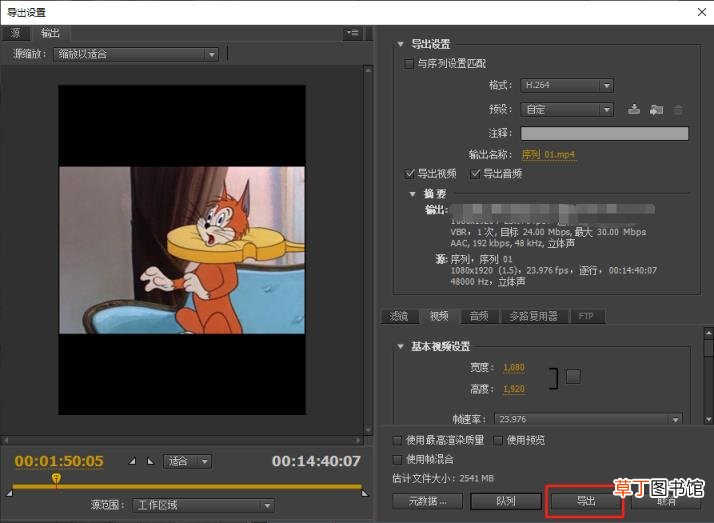Collapse the 基本视频设置 section

(400, 346)
